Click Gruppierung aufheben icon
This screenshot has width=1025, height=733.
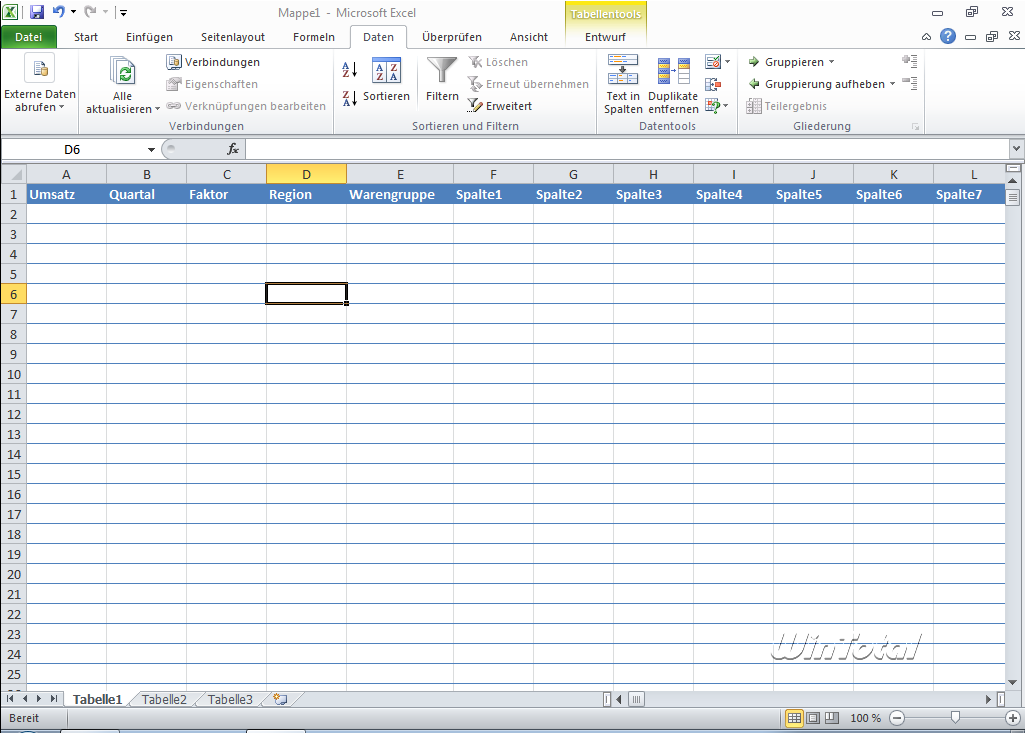tap(754, 84)
